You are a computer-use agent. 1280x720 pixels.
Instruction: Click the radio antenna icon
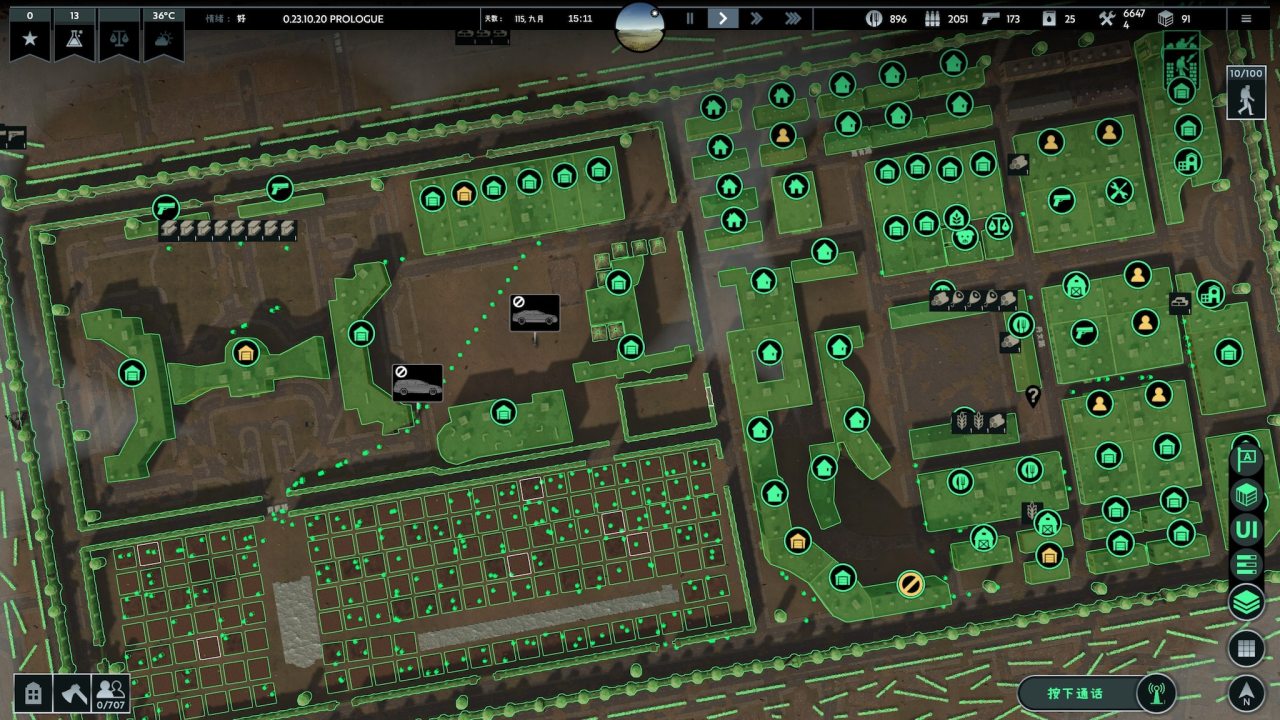click(1156, 692)
